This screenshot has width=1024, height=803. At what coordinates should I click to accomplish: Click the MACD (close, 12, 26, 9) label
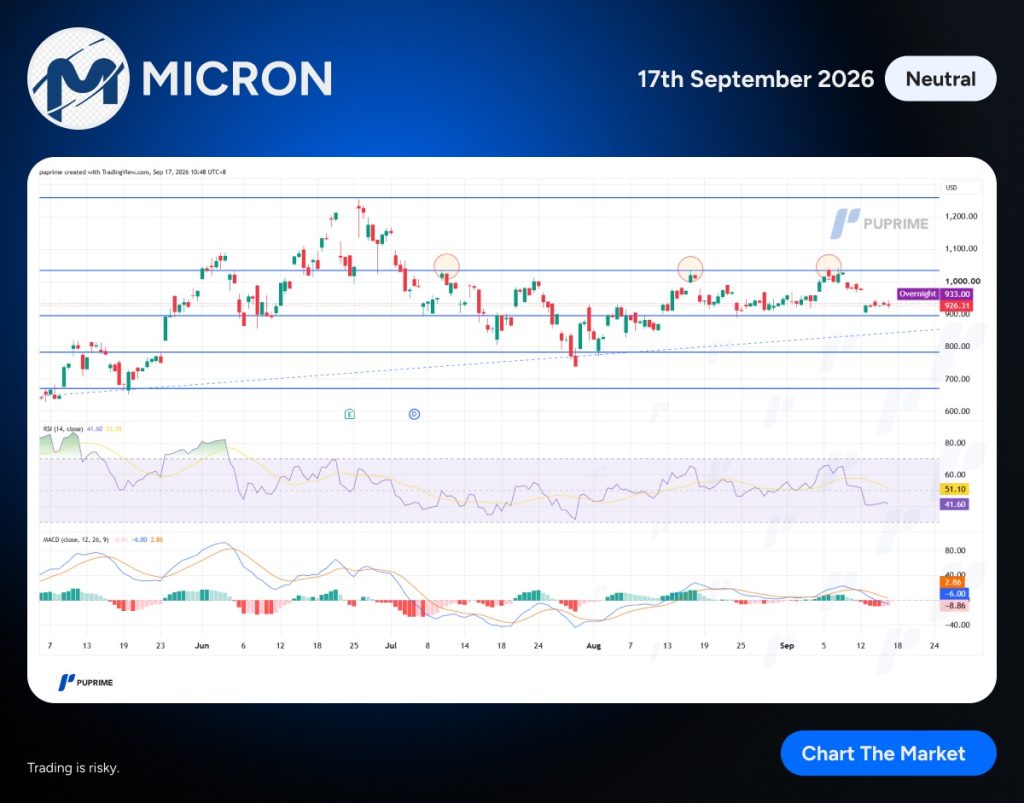(76, 540)
